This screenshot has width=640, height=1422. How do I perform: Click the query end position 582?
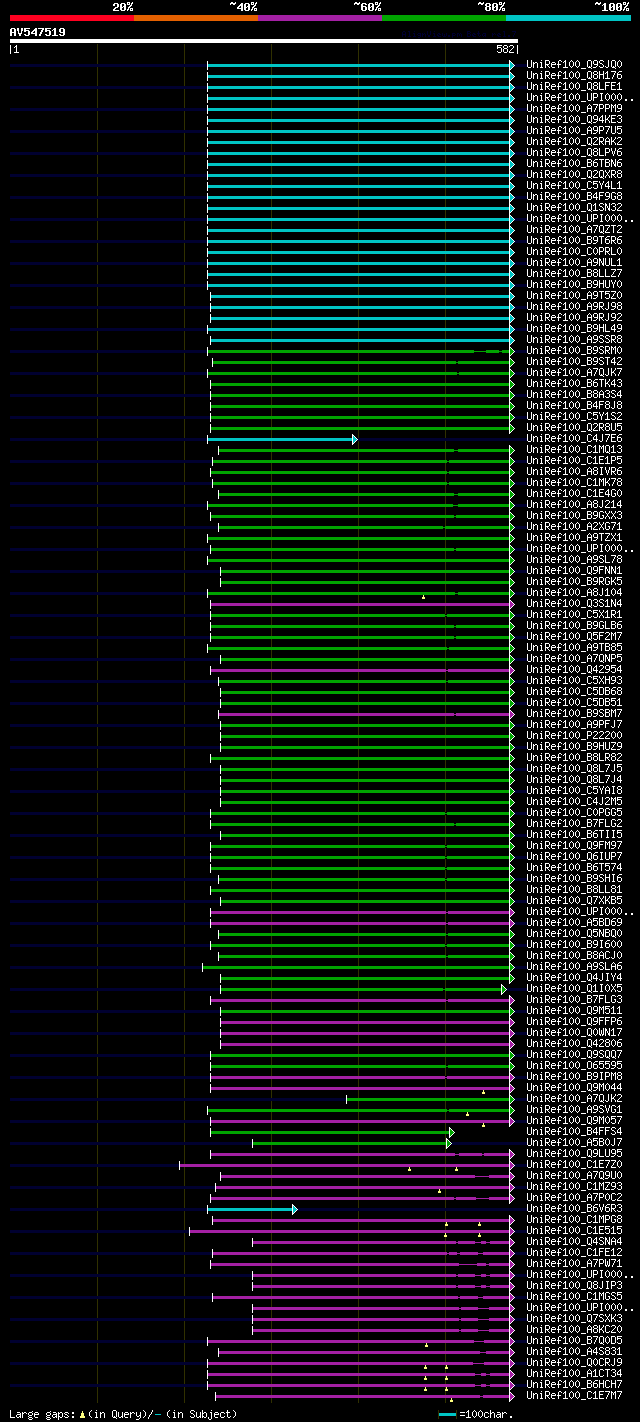coord(505,49)
